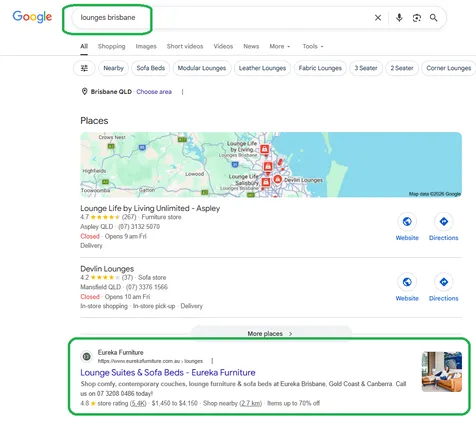Click the Choose area link
Viewport: 476px width, 434px height.
(x=154, y=92)
